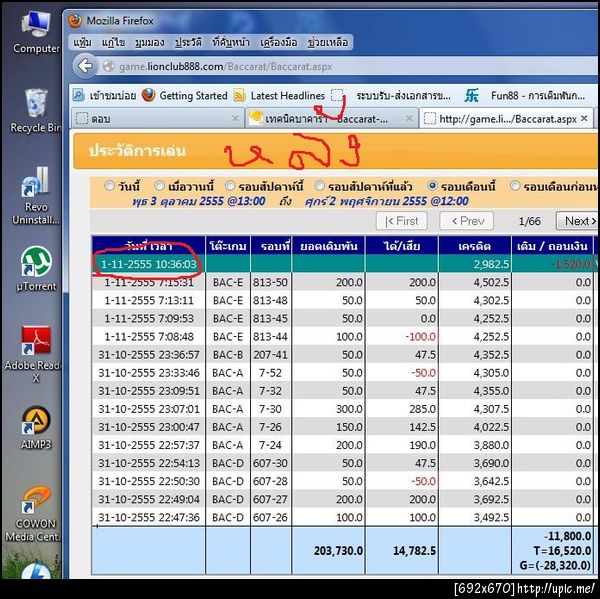Click the ได้/เสีย column header
Image resolution: width=600 pixels, height=599 pixels.
(x=402, y=246)
